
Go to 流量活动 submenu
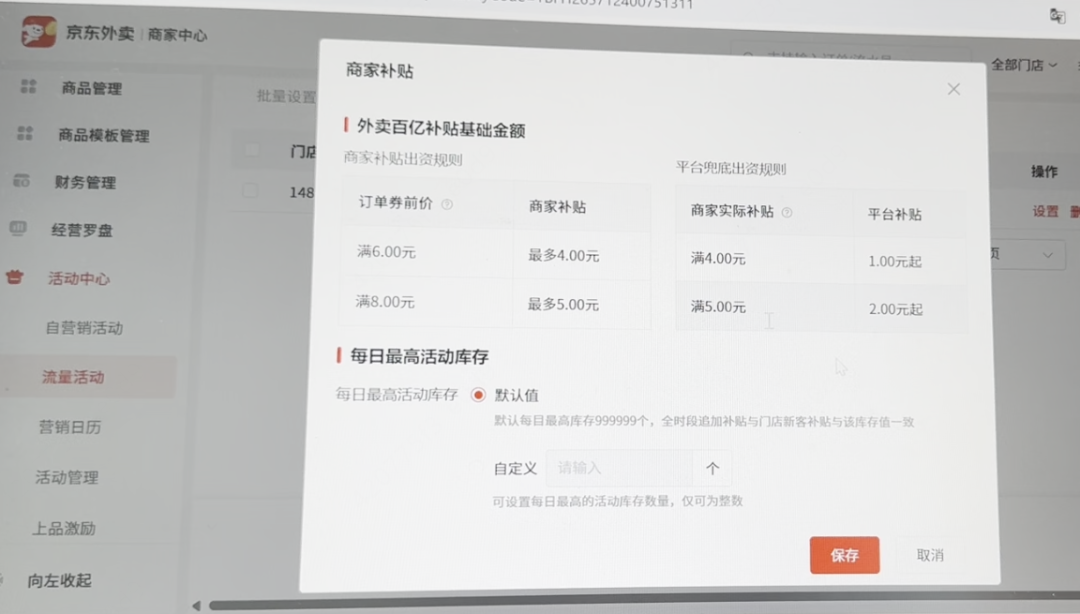pyautogui.click(x=73, y=376)
